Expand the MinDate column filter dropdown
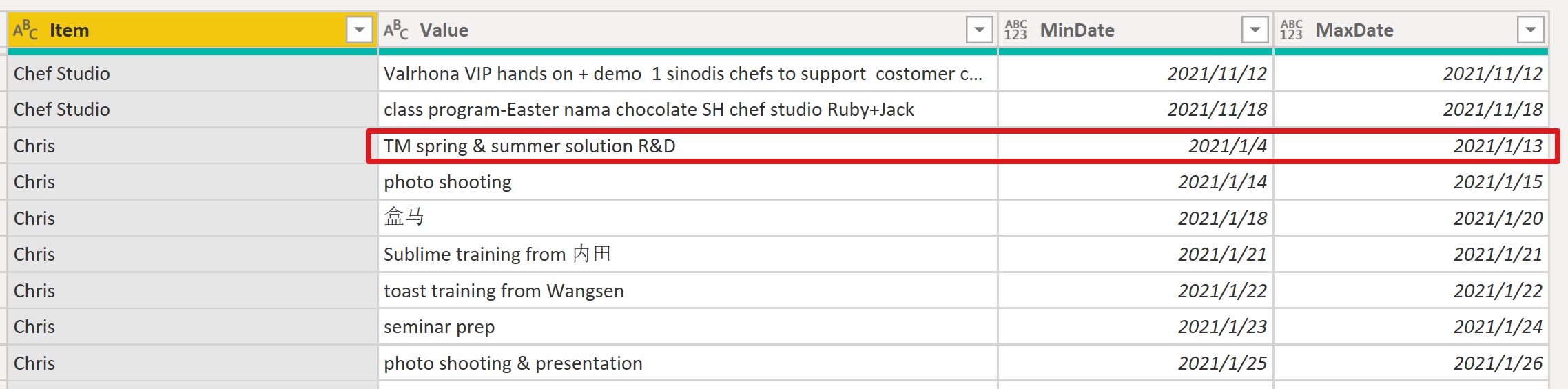 coord(1255,30)
